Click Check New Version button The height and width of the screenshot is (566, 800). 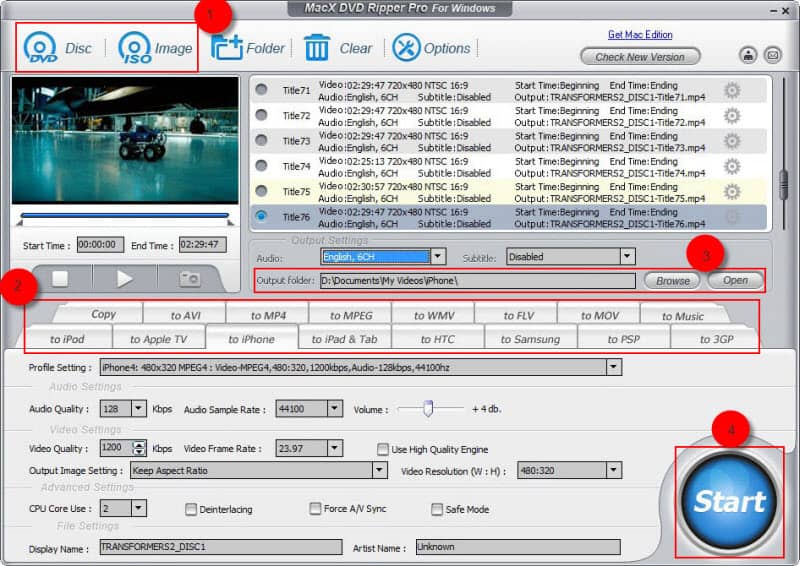[640, 57]
